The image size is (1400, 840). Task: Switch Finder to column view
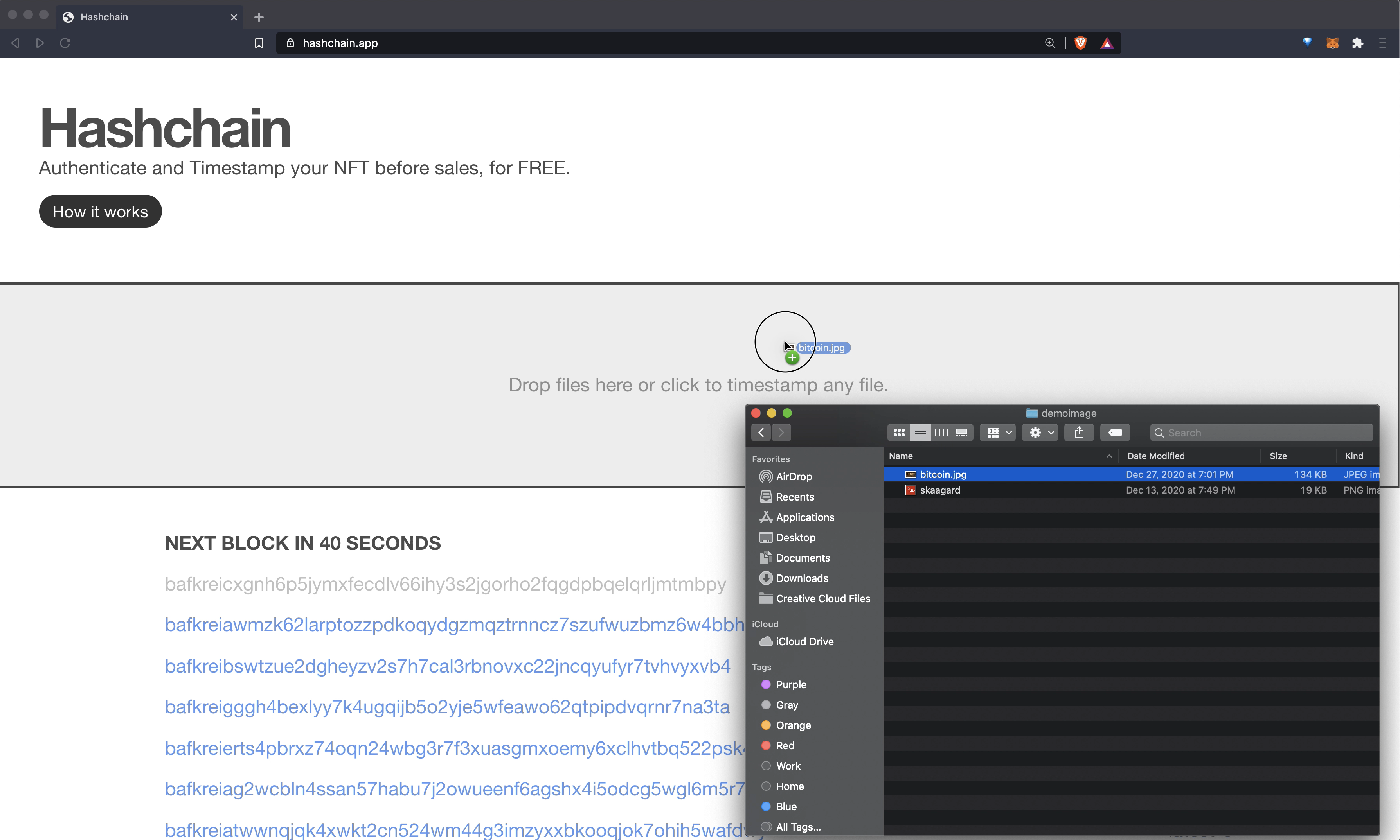[941, 433]
